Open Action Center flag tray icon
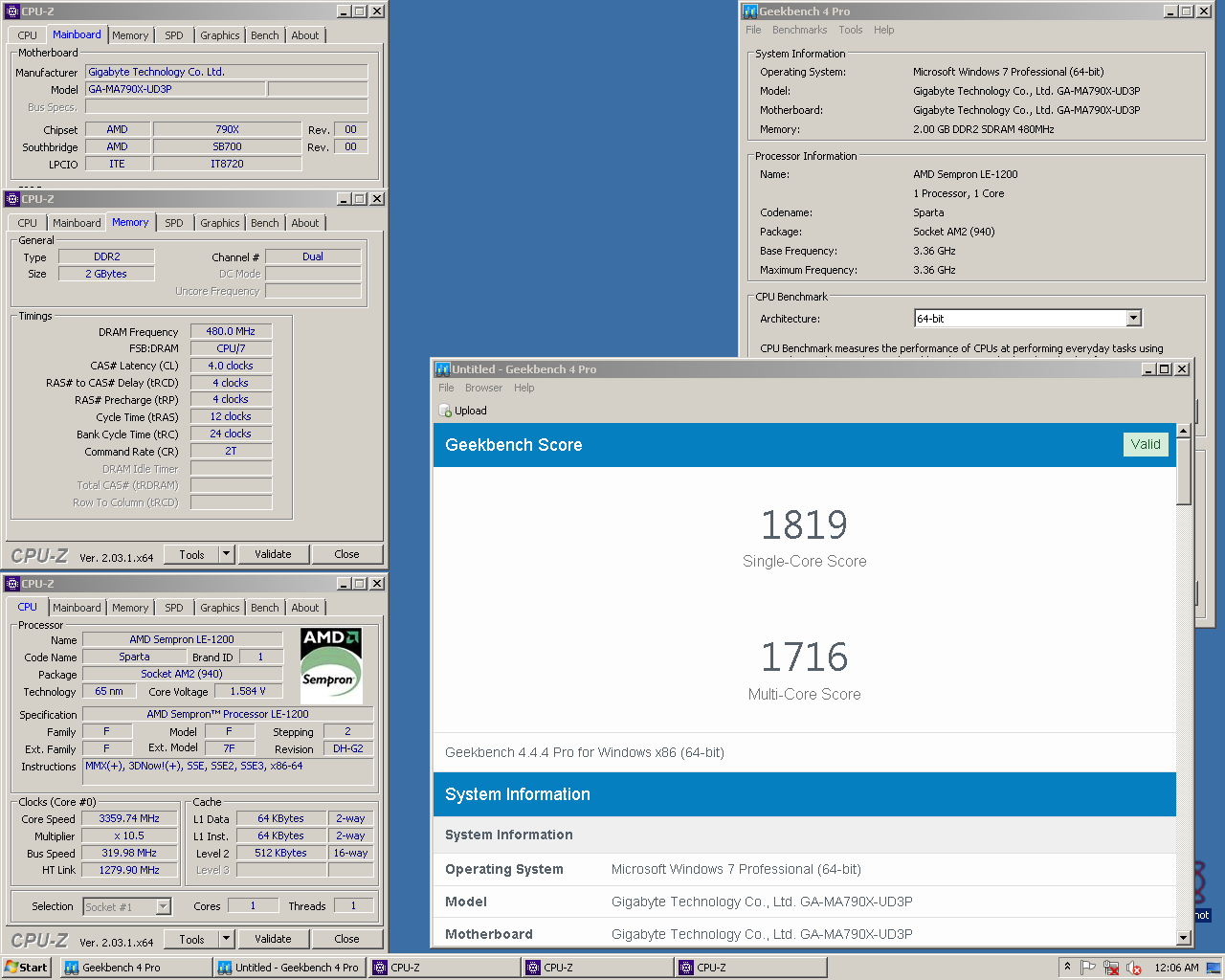Viewport: 1225px width, 980px height. click(1088, 968)
